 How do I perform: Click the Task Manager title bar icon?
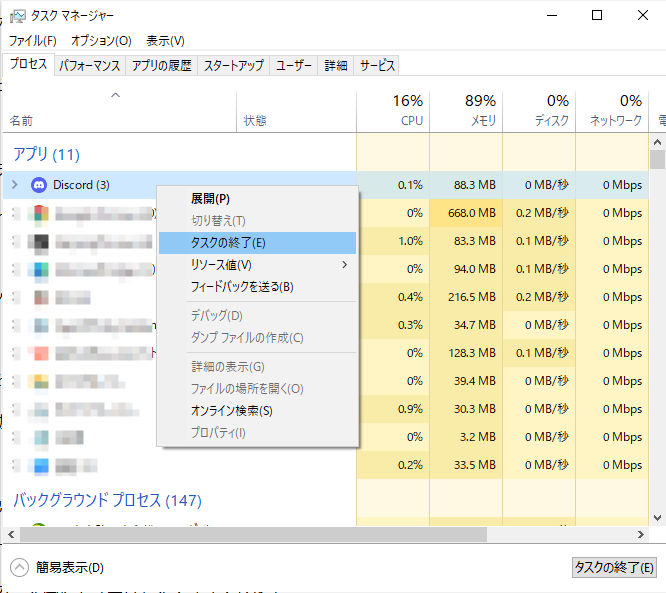pyautogui.click(x=17, y=16)
